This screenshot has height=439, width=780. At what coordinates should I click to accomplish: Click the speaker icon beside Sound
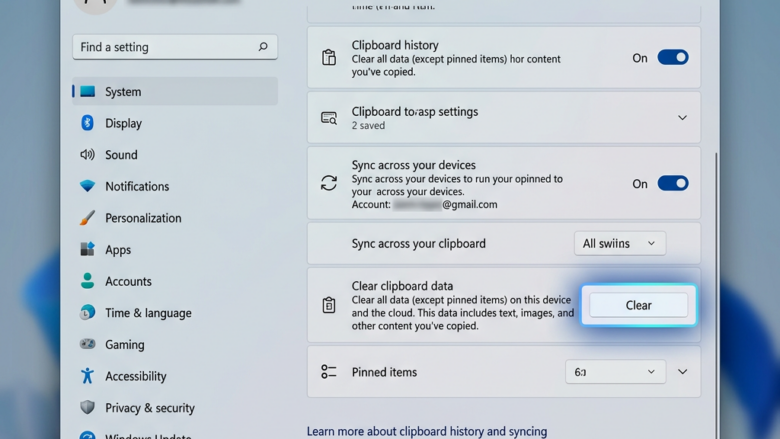point(87,155)
